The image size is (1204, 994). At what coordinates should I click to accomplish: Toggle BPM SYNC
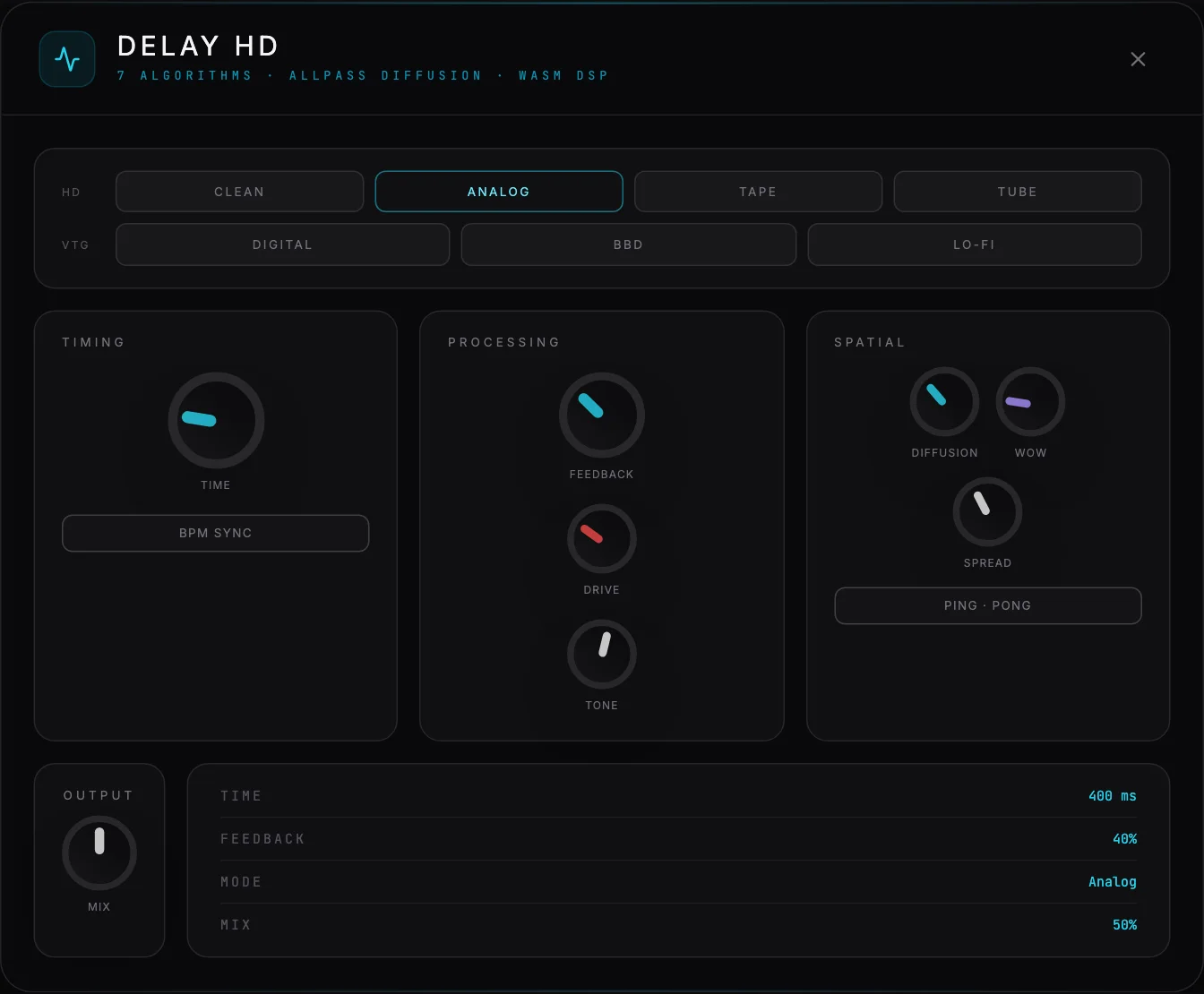pos(215,533)
